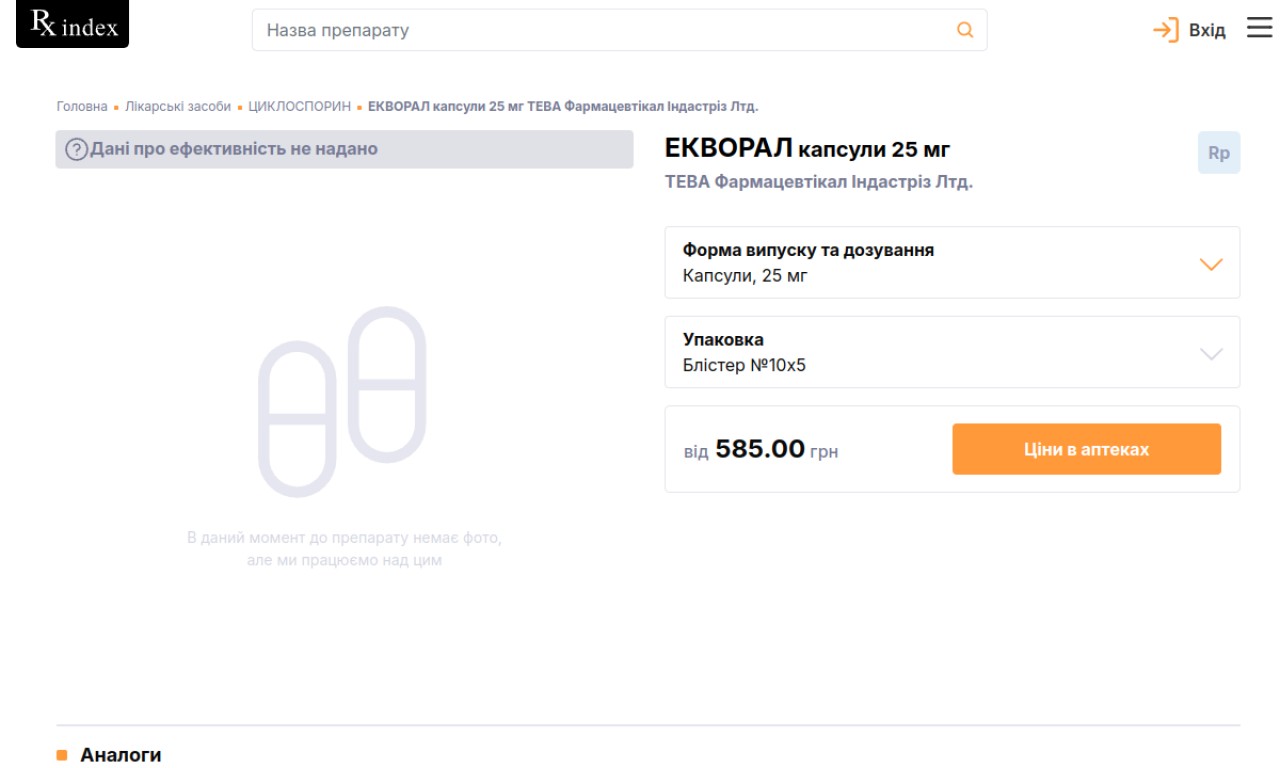
Task: Click the ЕКВОРАЛ капсули 25 мг breadcrumb
Action: [x=563, y=107]
